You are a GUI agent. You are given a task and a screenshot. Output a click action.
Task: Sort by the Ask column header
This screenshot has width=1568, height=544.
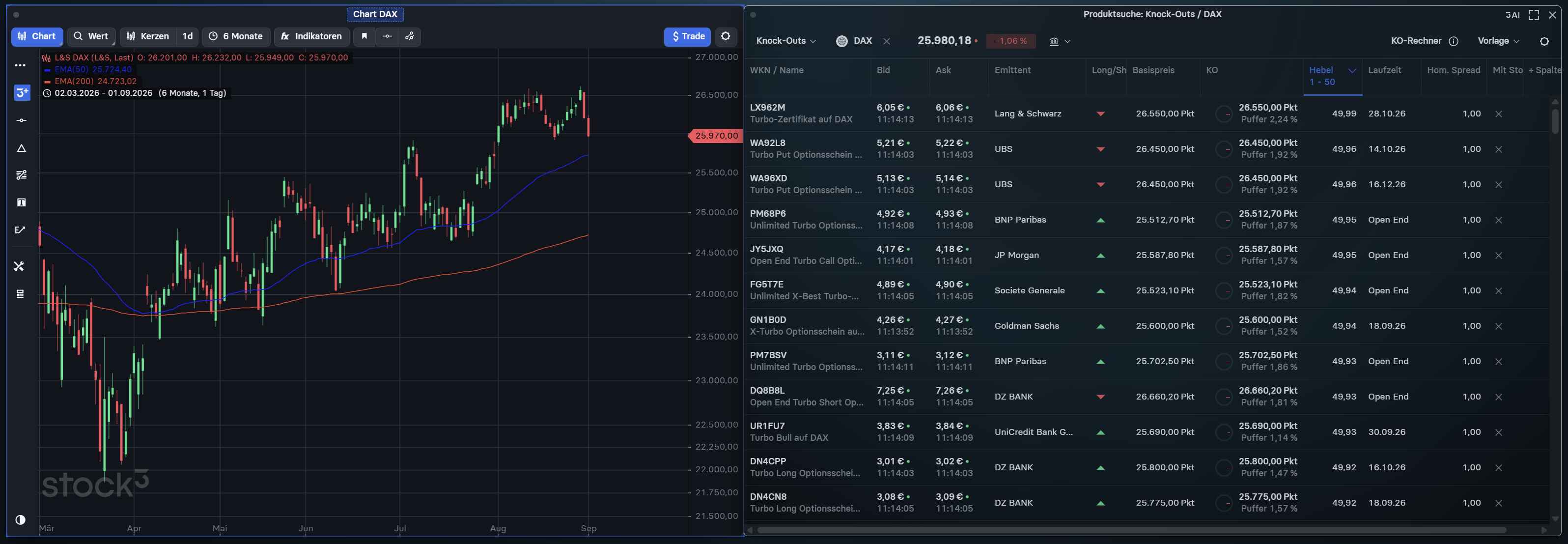point(943,70)
